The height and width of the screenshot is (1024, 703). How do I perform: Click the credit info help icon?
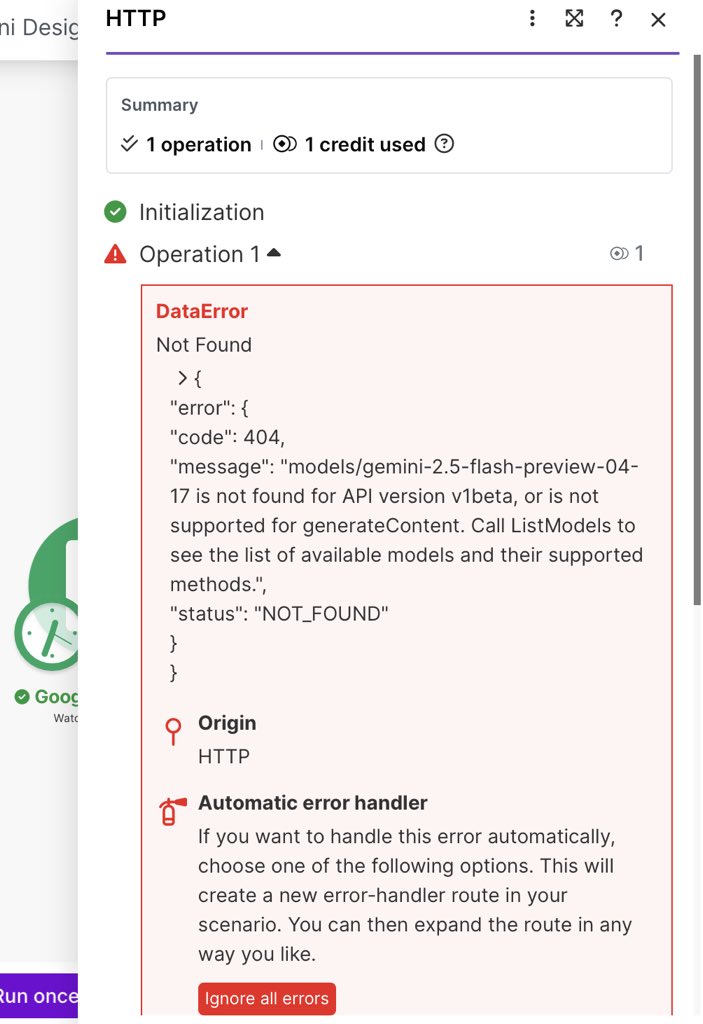click(444, 144)
